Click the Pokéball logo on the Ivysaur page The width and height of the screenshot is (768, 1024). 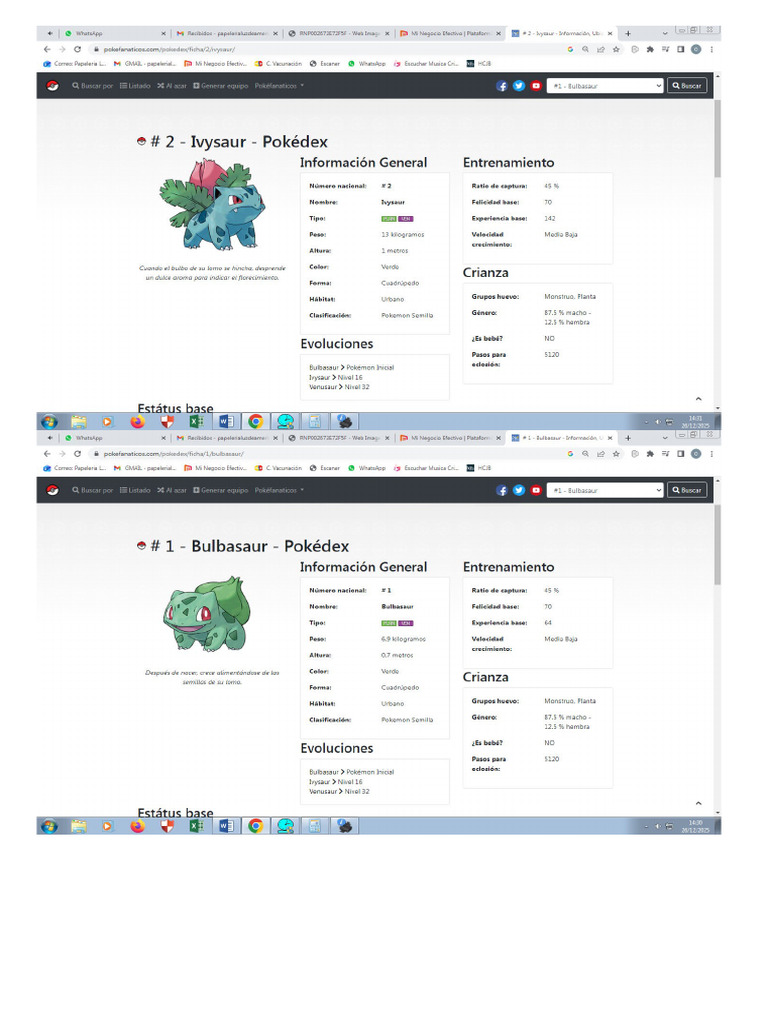pyautogui.click(x=52, y=86)
